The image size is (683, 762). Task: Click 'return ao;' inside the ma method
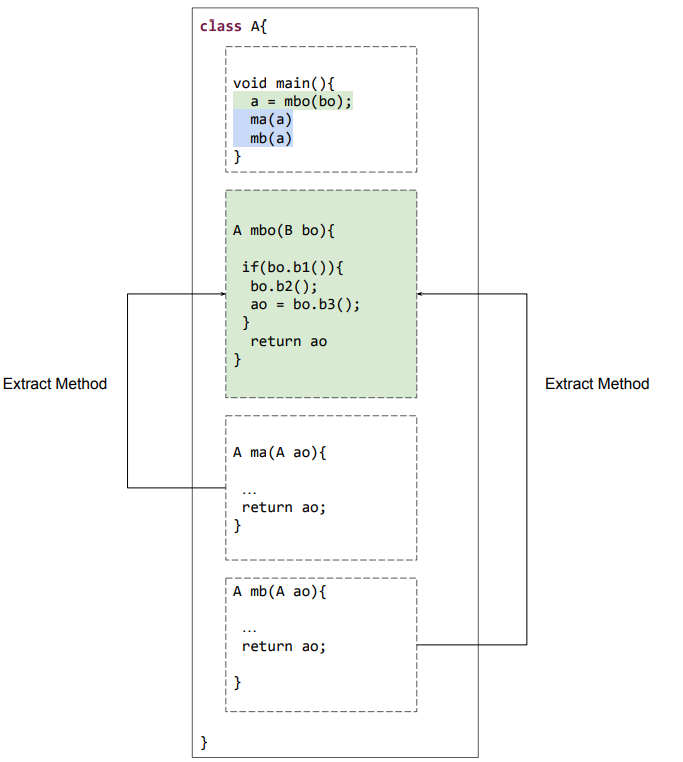[284, 508]
